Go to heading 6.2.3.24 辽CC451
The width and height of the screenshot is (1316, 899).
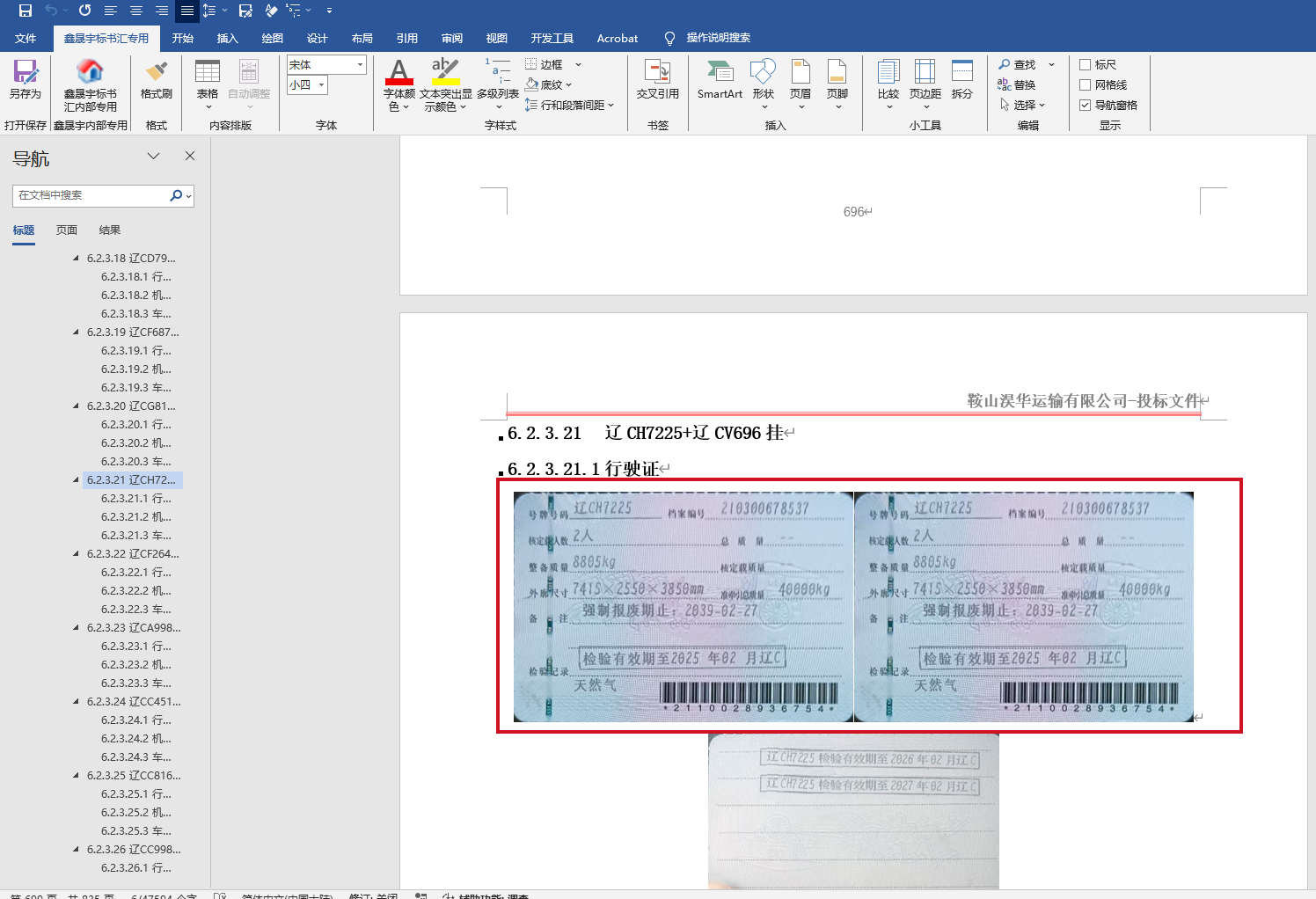click(134, 702)
